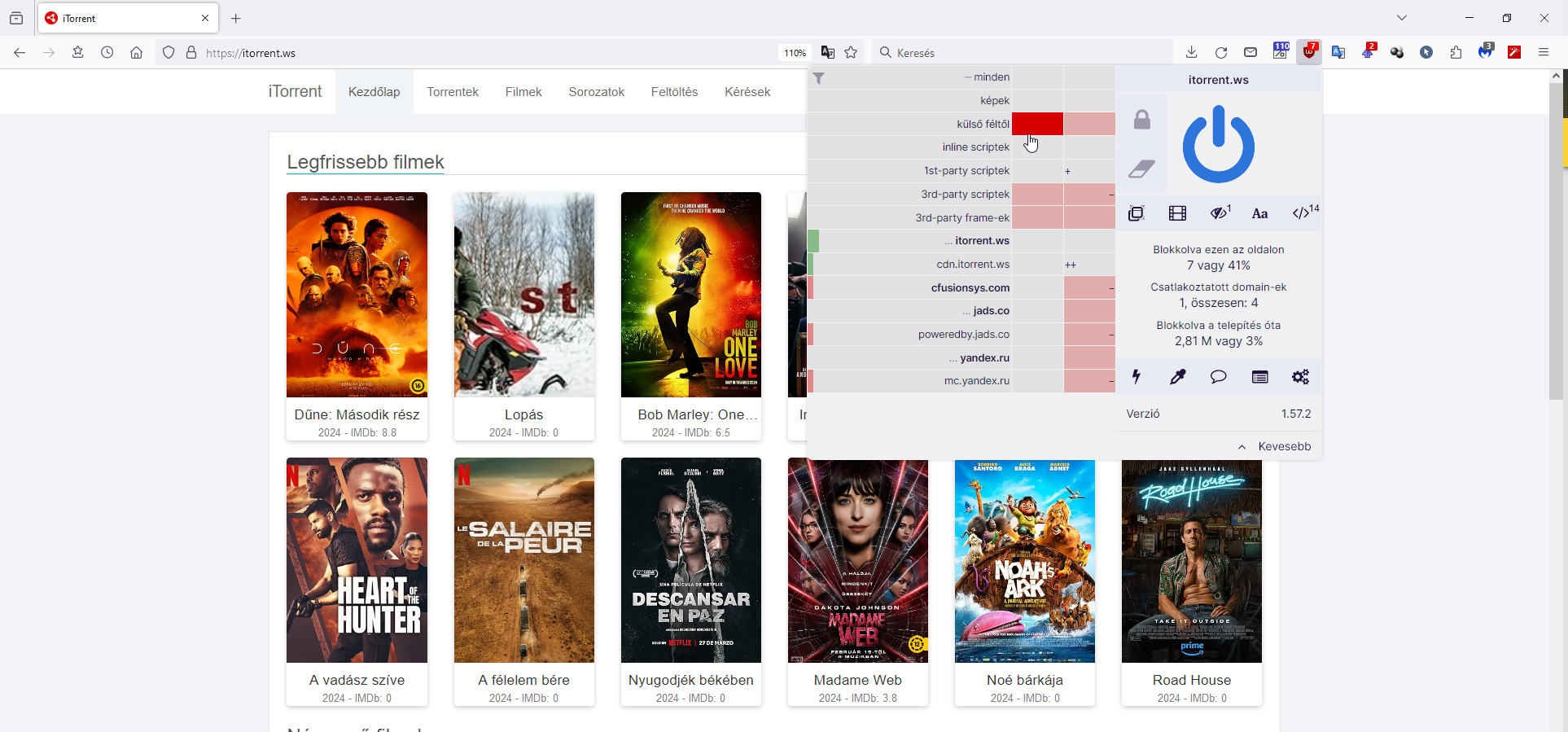Expand the yandex.ru domain row
1568x732 pixels.
[x=910, y=357]
